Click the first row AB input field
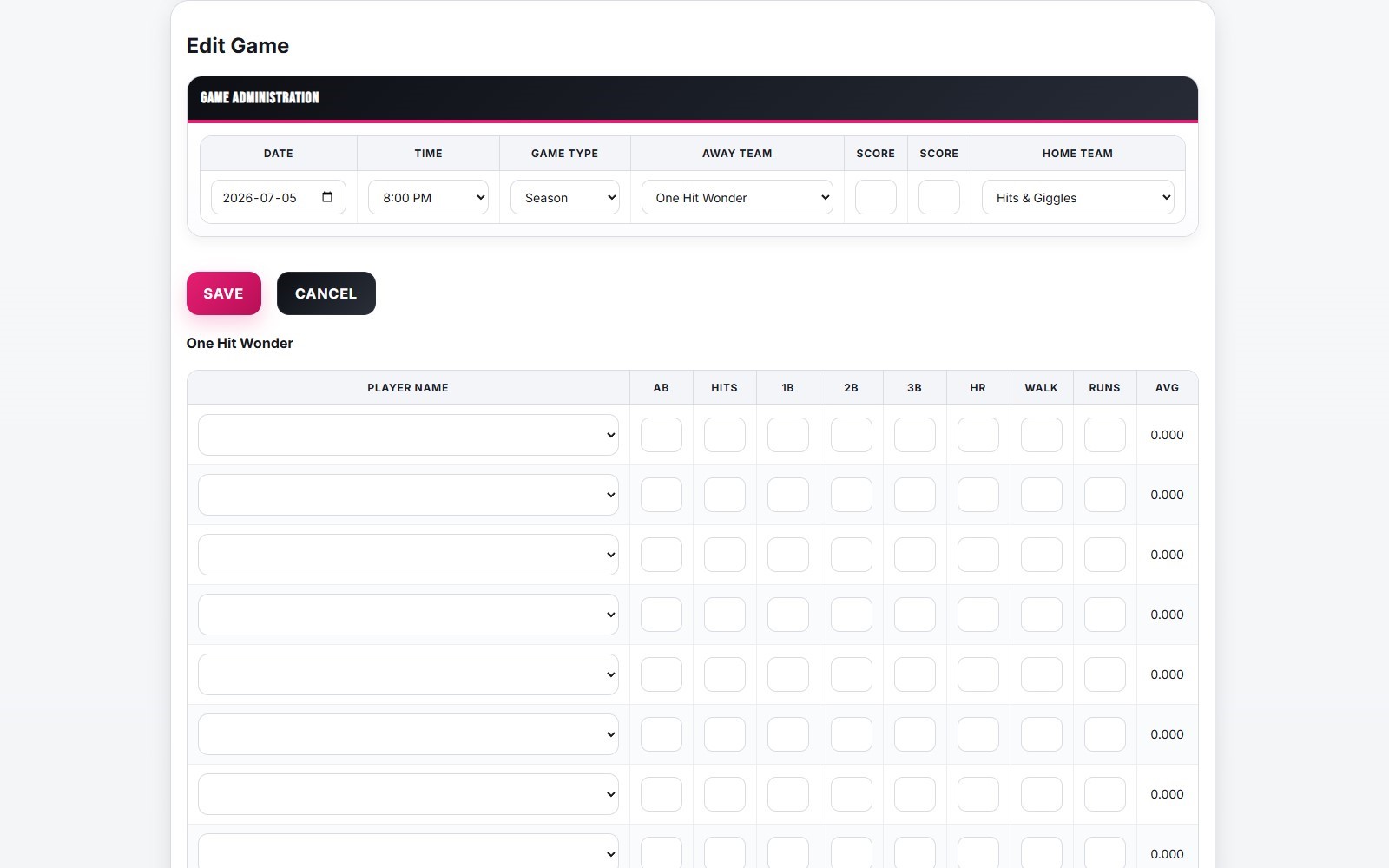1389x868 pixels. click(662, 435)
